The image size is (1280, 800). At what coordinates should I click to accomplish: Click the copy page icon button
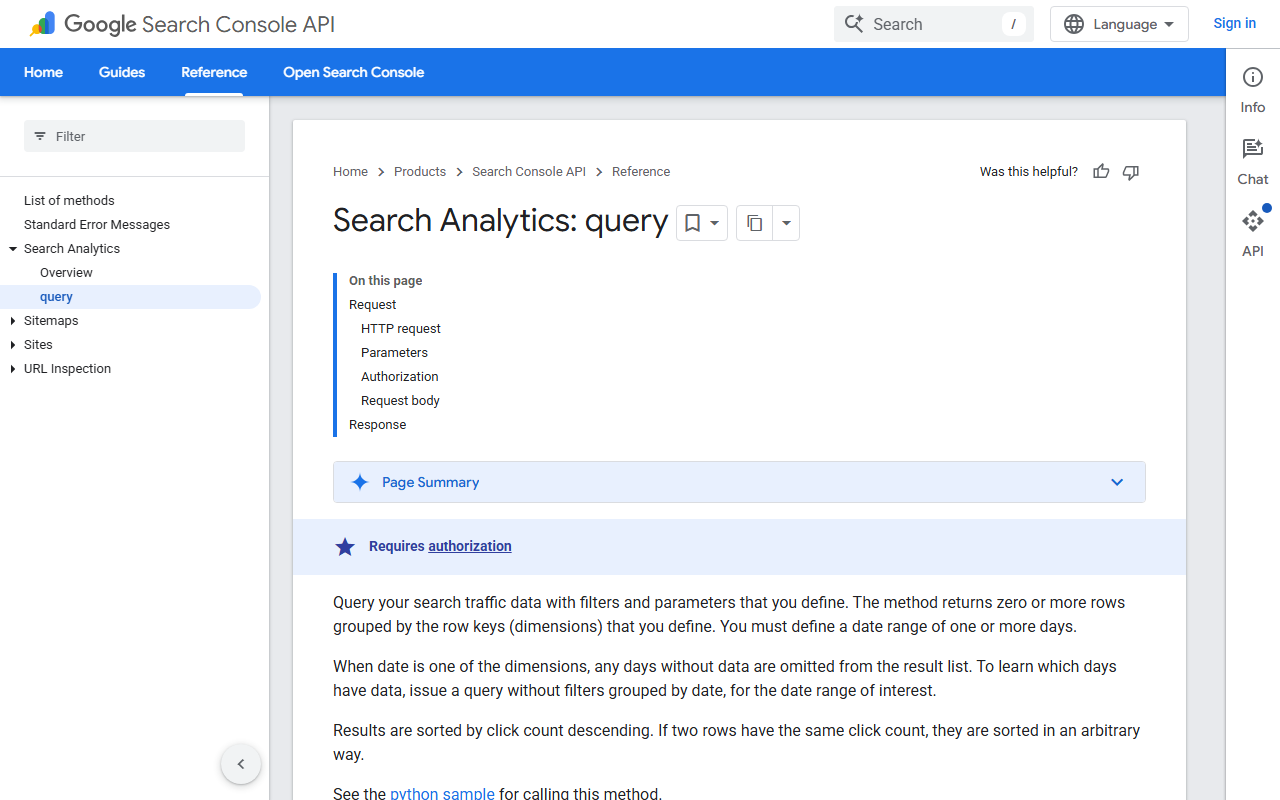click(755, 223)
